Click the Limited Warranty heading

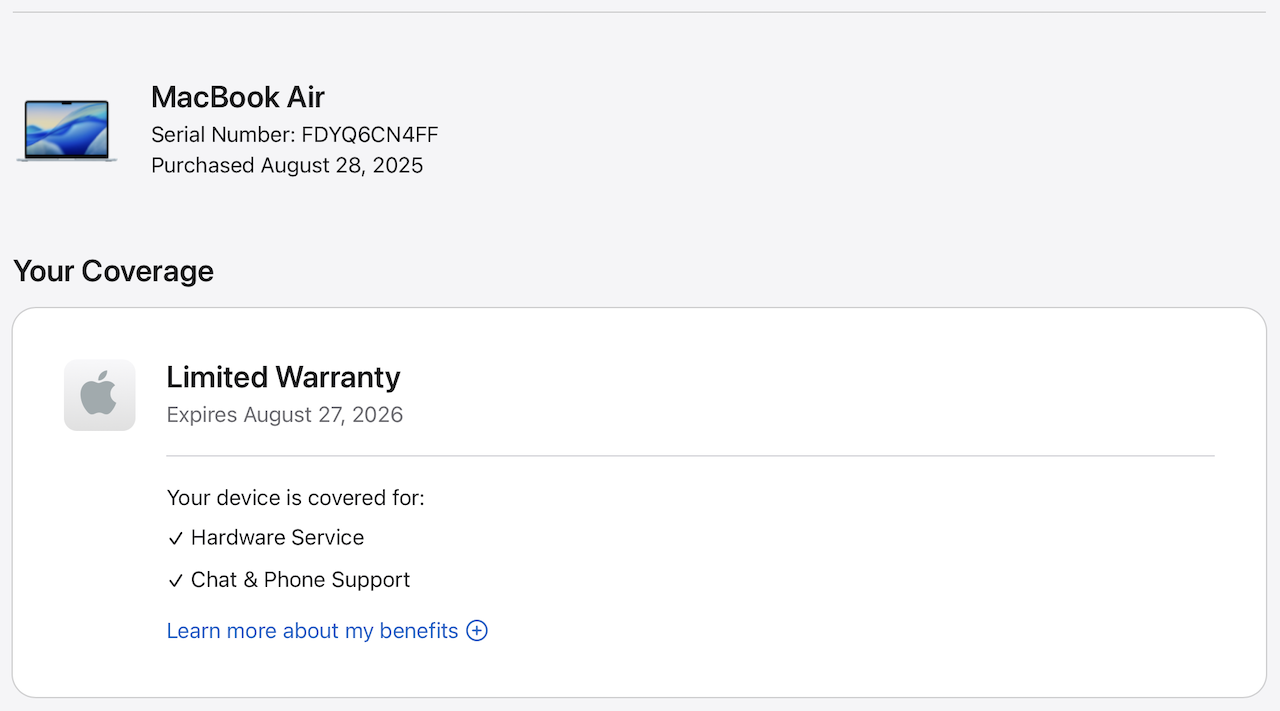(x=283, y=377)
